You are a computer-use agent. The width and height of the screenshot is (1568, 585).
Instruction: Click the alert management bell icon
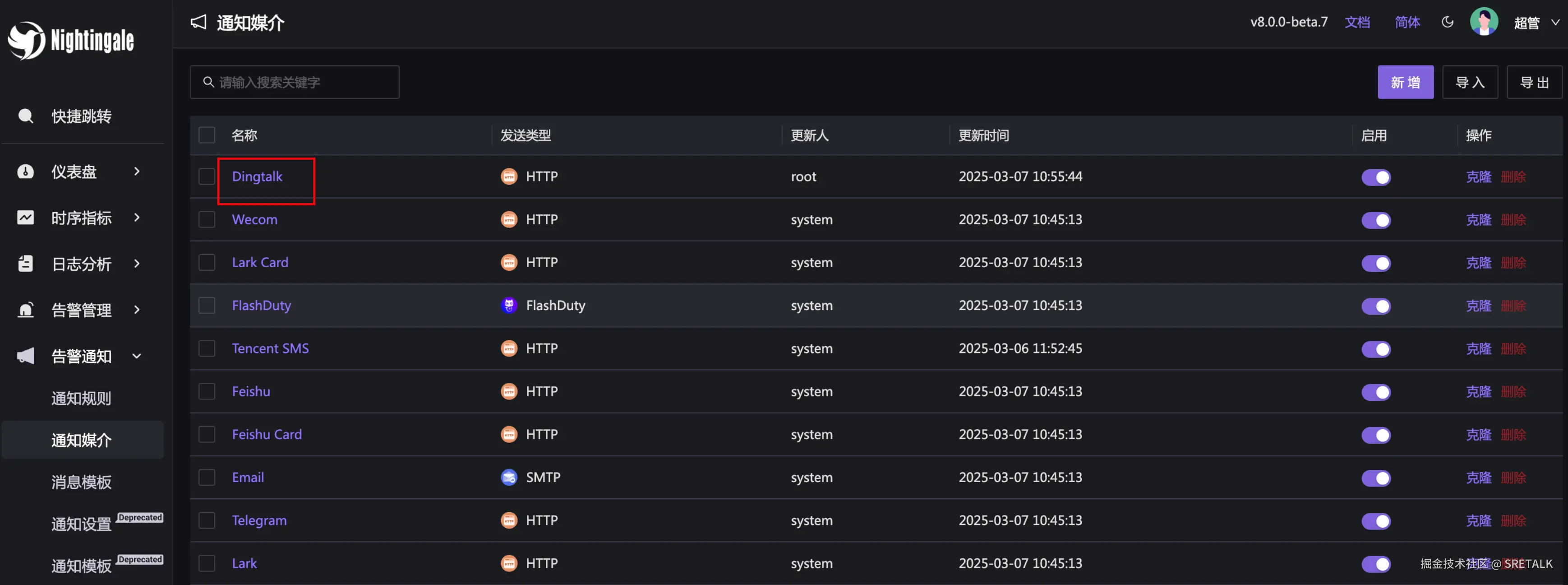click(26, 310)
